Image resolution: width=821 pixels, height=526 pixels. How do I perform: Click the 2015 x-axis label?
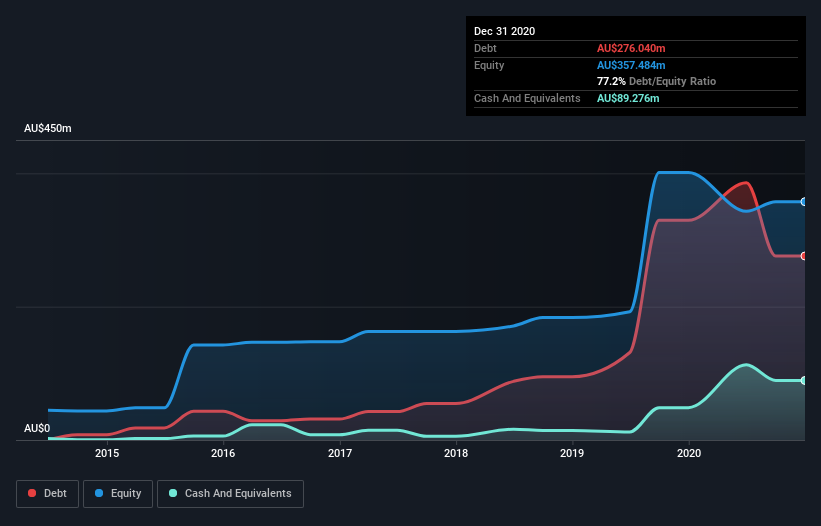107,453
